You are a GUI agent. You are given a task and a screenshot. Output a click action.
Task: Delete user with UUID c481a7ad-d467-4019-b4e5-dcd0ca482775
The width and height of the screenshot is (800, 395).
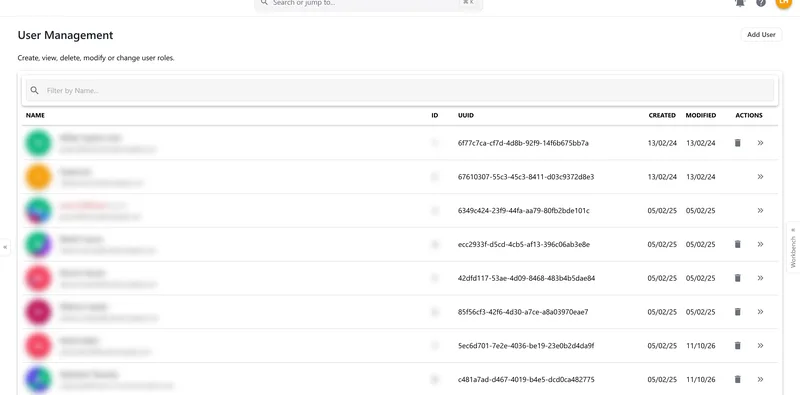click(x=737, y=379)
